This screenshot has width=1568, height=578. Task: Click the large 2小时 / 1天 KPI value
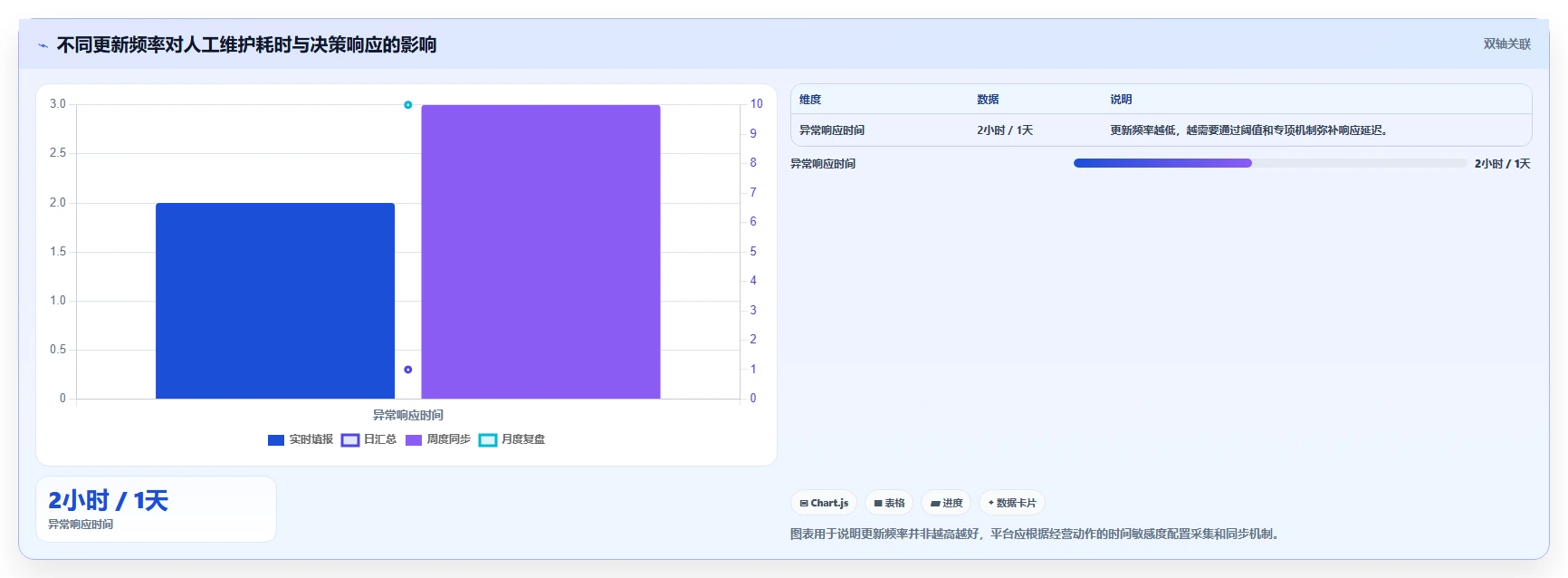click(x=109, y=501)
